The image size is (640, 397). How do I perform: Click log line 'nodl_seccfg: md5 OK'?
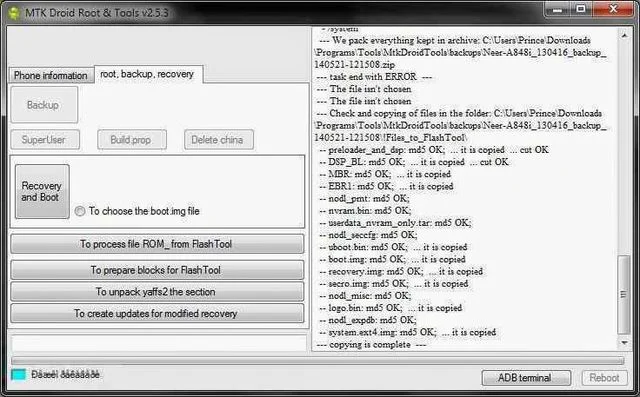tap(369, 235)
